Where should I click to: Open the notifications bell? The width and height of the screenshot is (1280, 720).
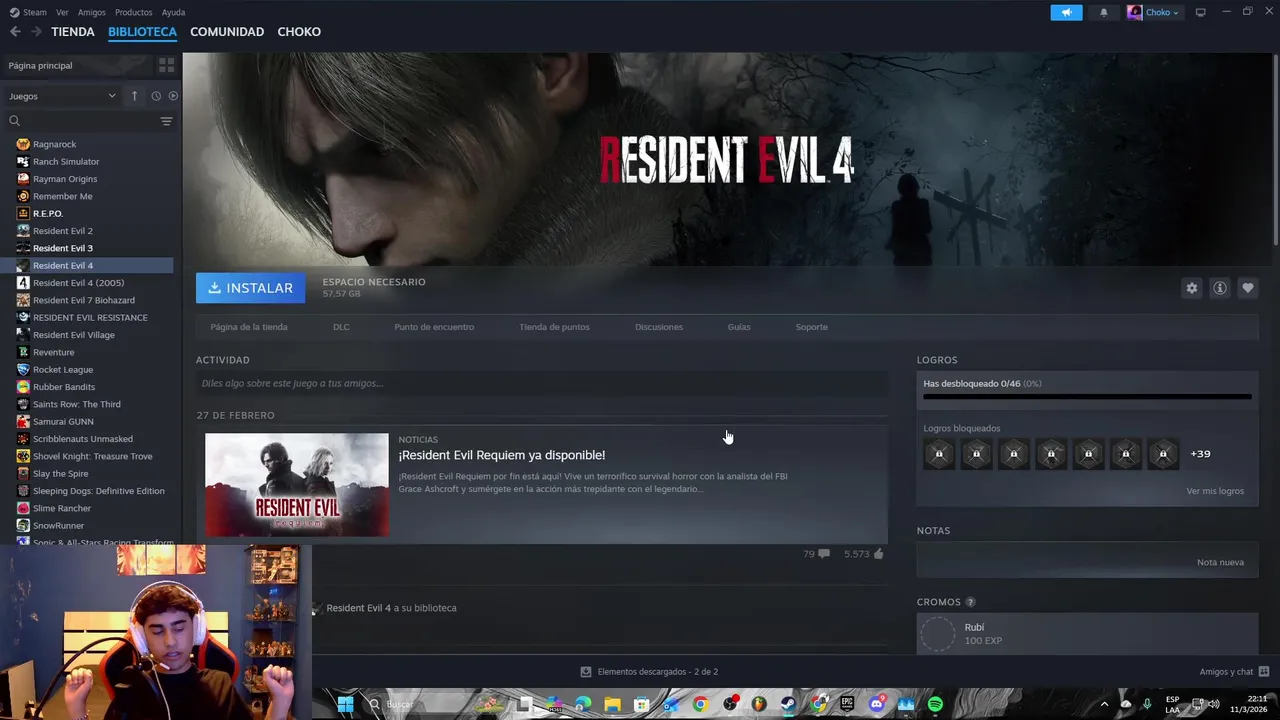1104,12
